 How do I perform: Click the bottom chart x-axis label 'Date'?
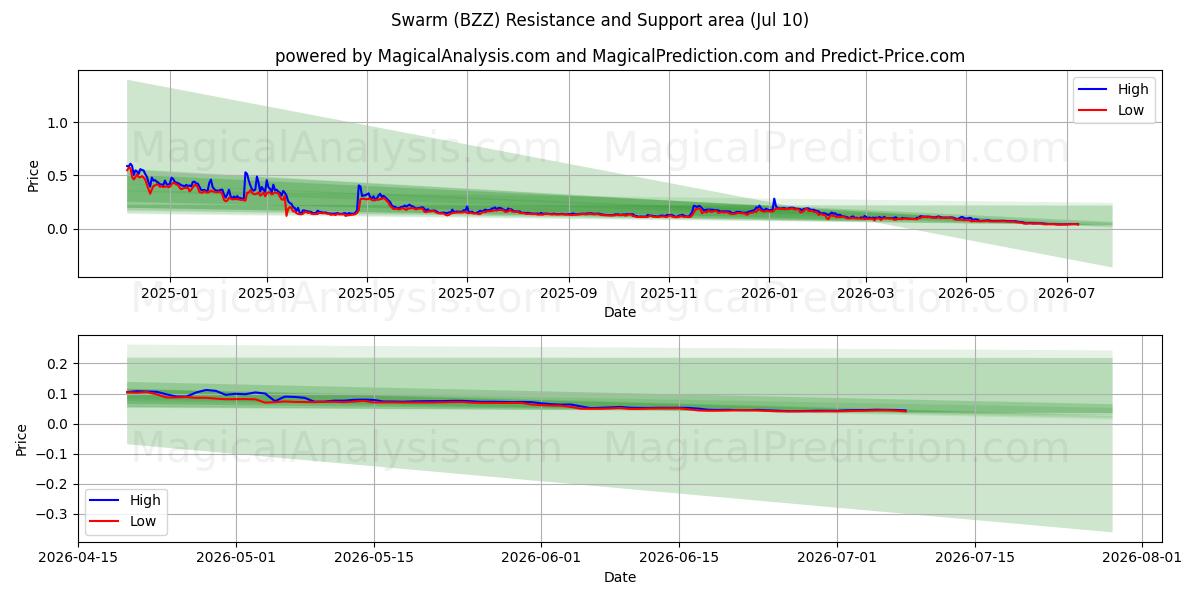point(620,577)
